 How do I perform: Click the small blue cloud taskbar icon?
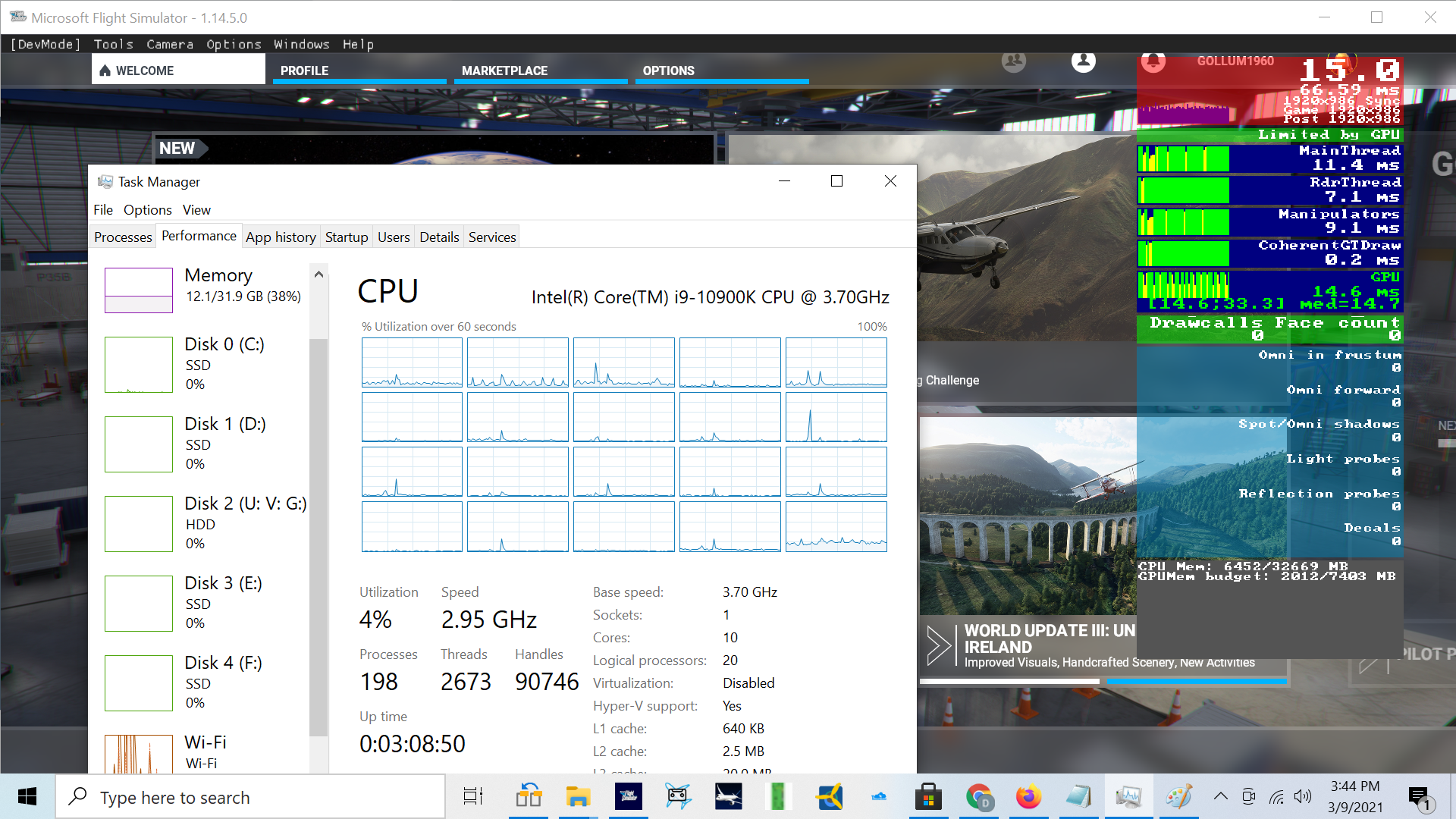point(879,797)
